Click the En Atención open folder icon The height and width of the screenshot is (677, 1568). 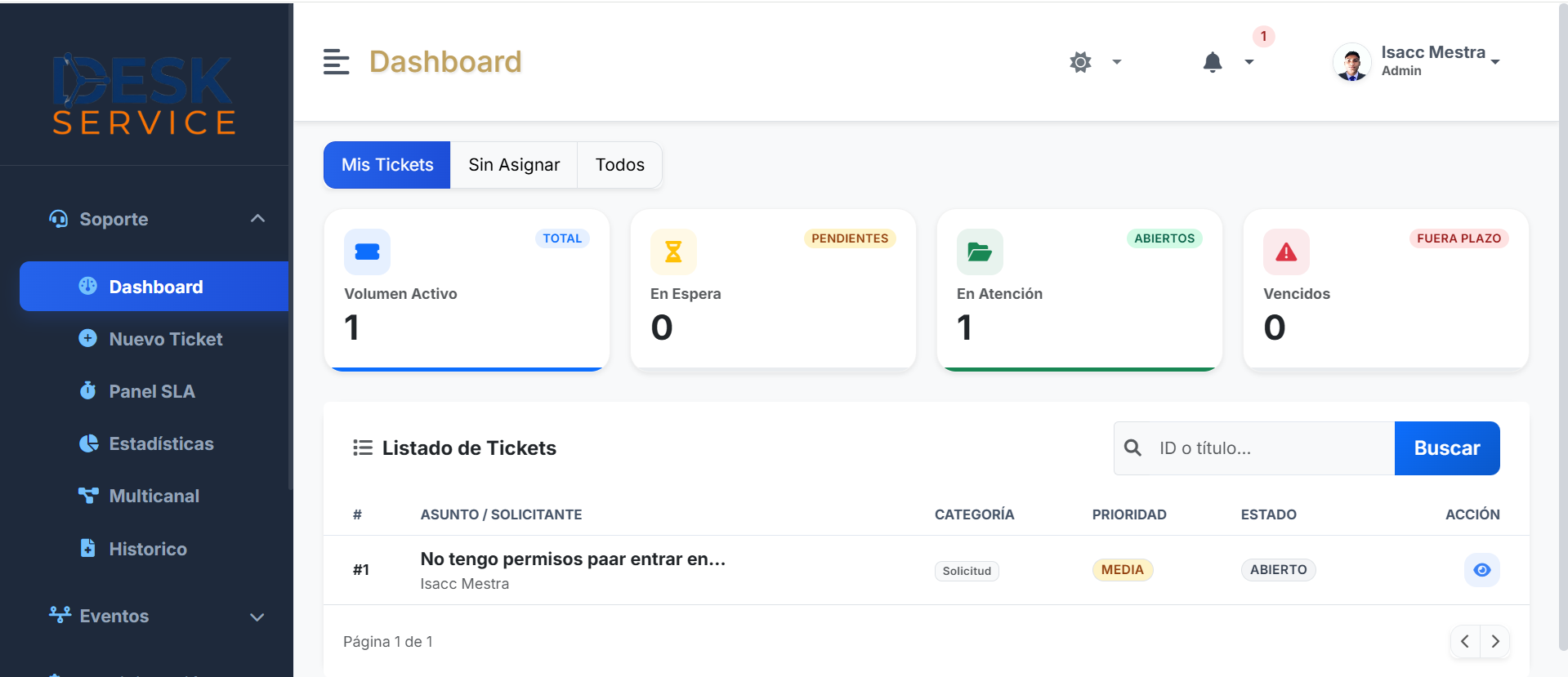tap(980, 252)
